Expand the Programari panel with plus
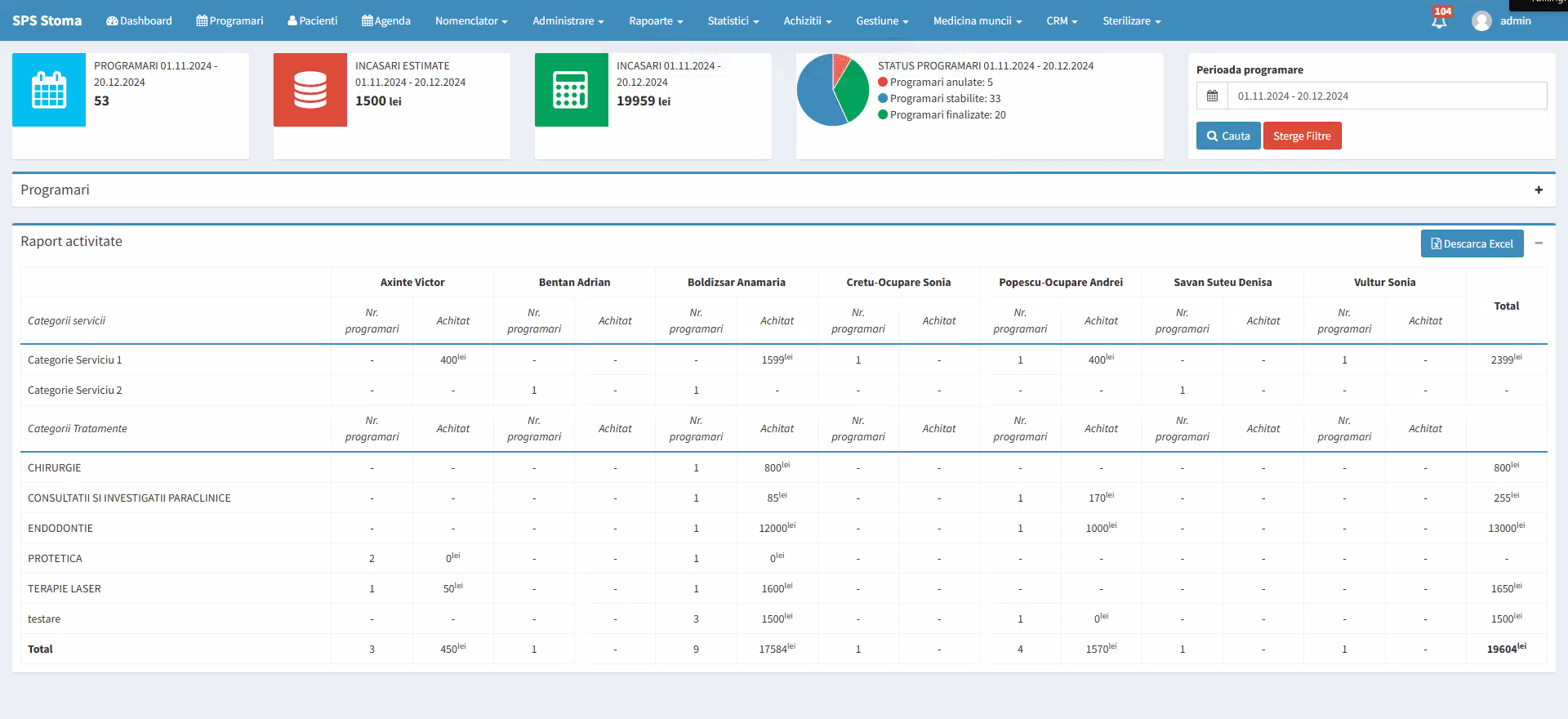Viewport: 1568px width, 719px height. [x=1539, y=190]
